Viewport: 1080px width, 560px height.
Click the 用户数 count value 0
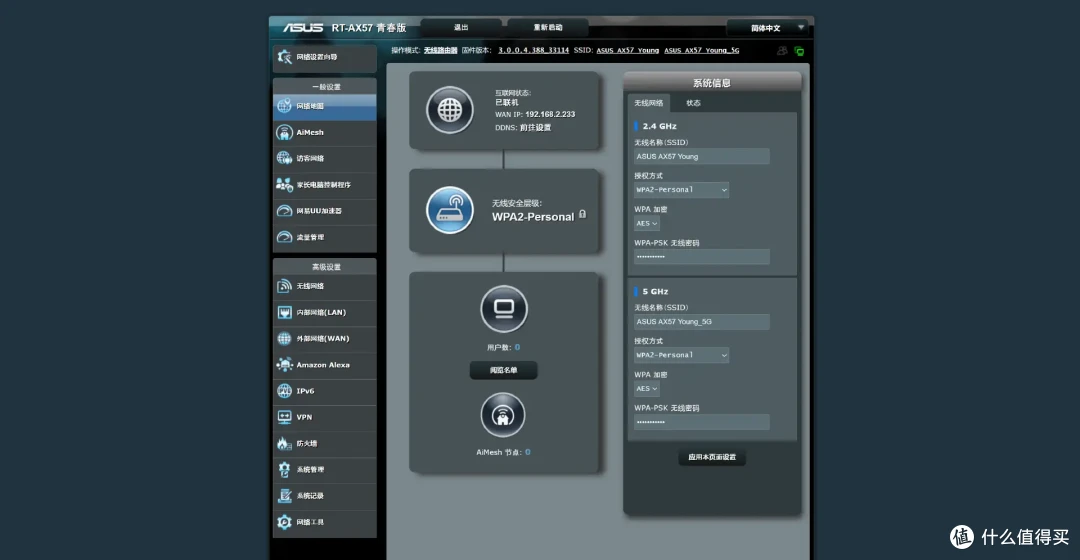pos(517,347)
